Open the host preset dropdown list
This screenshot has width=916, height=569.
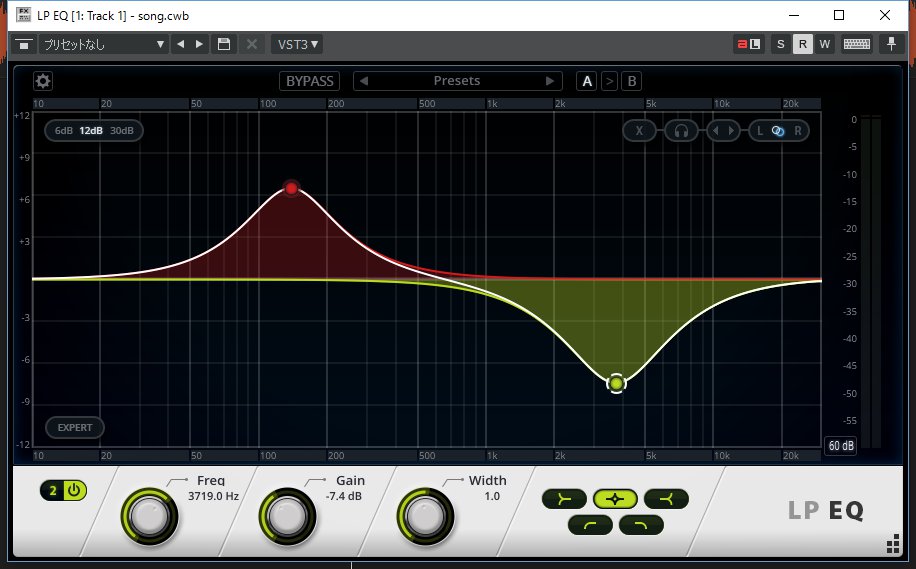click(x=103, y=44)
